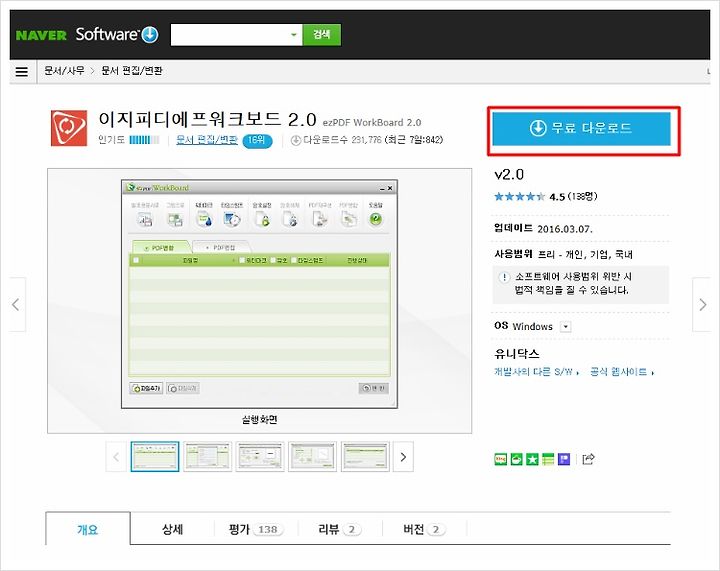720x571 pixels.
Task: Open the 문서 편집/변환 breadcrumb
Action: coord(132,71)
